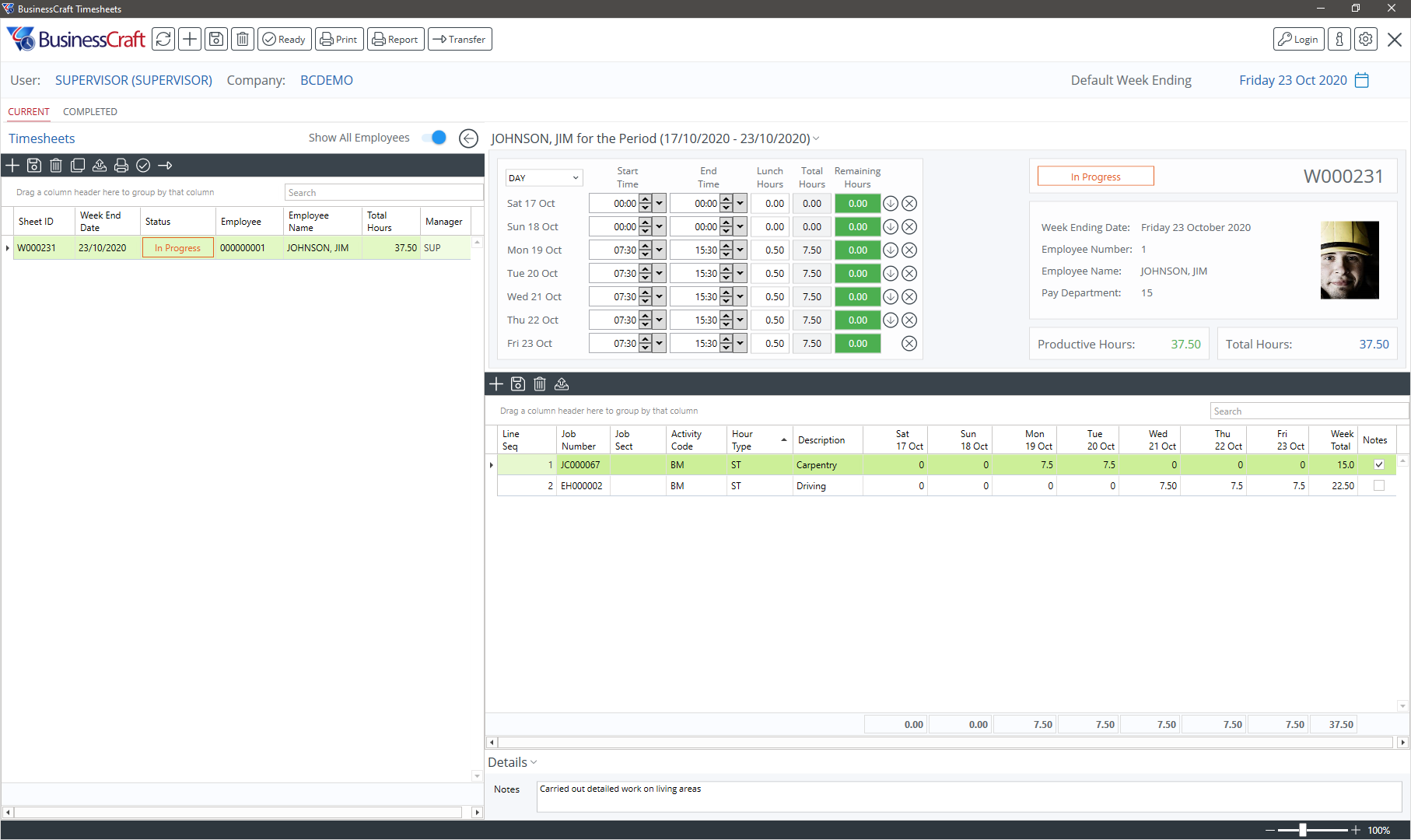Clear the Wed 21 Oct row times

[x=909, y=297]
